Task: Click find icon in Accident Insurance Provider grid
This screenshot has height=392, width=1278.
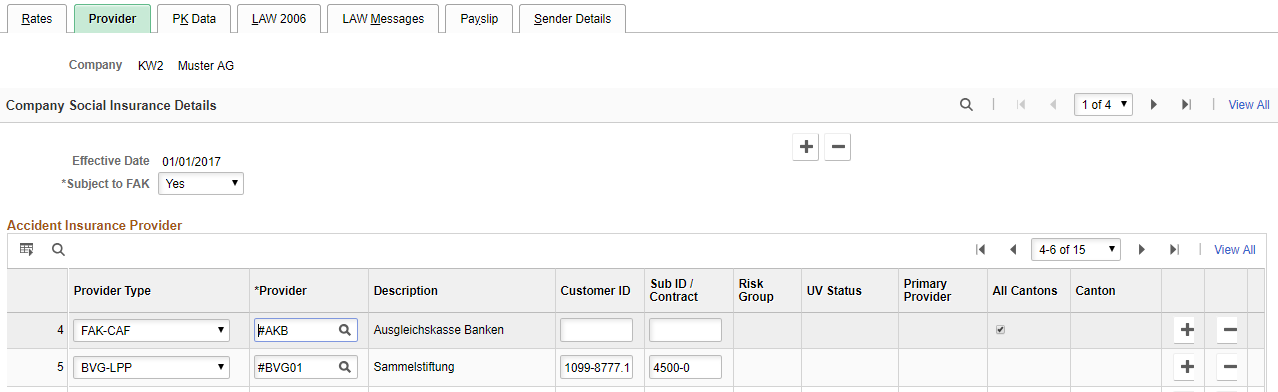Action: click(x=58, y=249)
